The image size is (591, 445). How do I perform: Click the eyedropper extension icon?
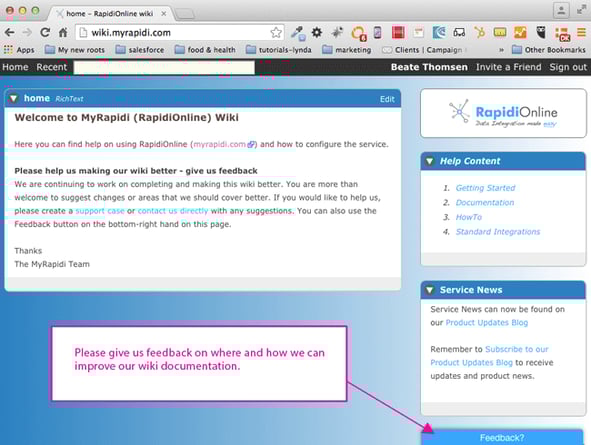(x=298, y=33)
